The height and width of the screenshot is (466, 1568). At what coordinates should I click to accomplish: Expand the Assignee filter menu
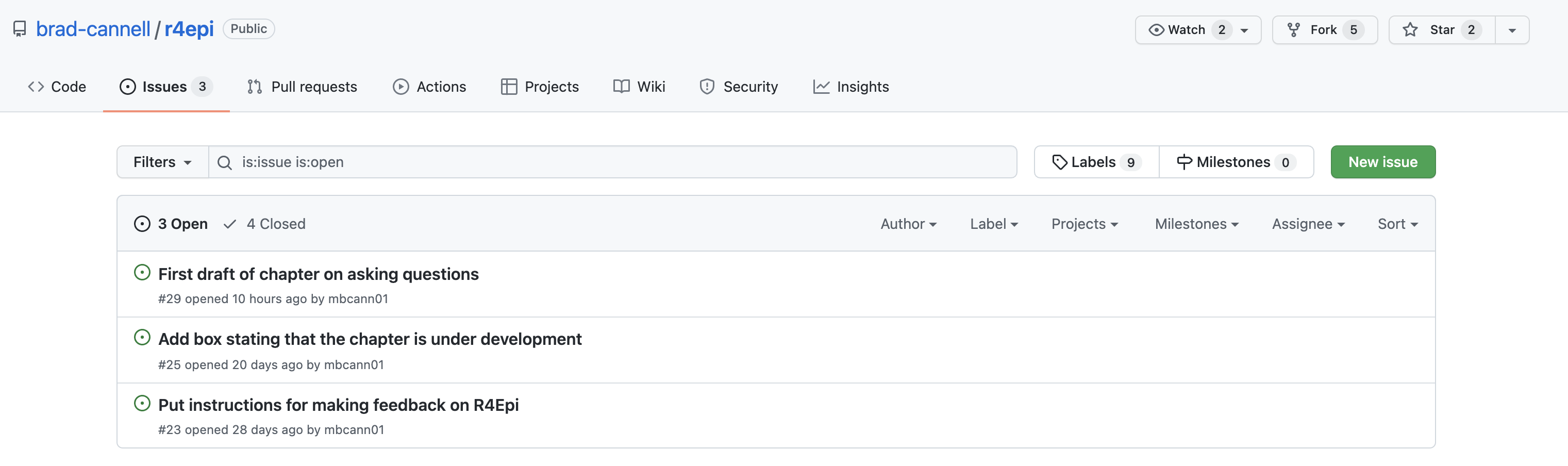(1308, 224)
